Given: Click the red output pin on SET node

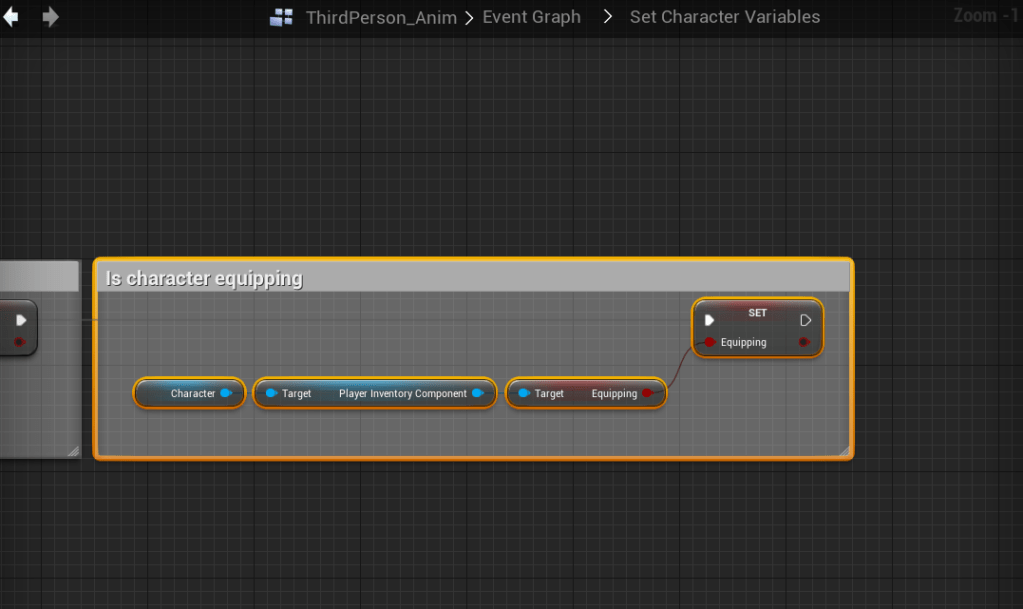Looking at the screenshot, I should (x=804, y=342).
